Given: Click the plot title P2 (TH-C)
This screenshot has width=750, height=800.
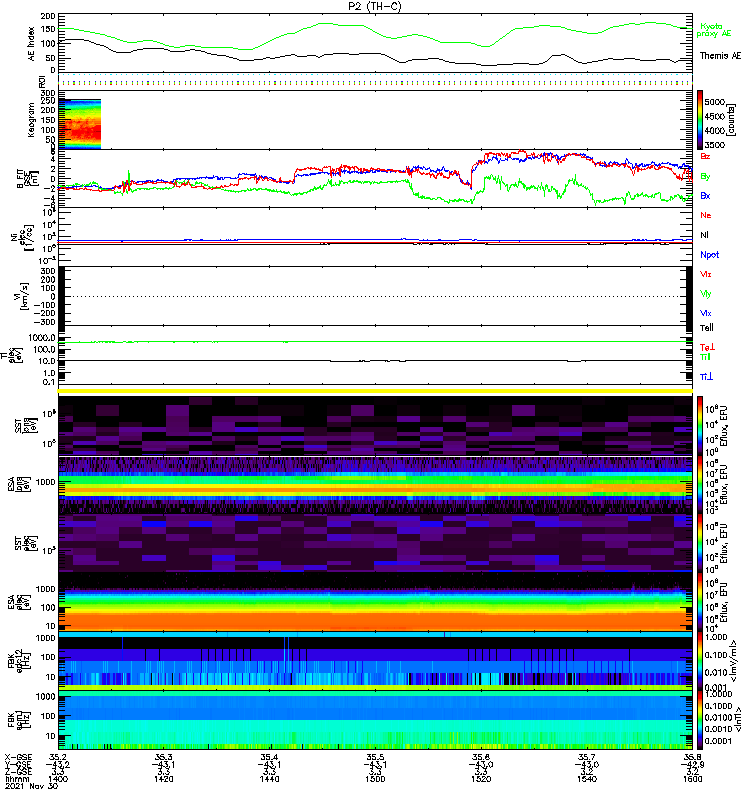Looking at the screenshot, I should (375, 6).
